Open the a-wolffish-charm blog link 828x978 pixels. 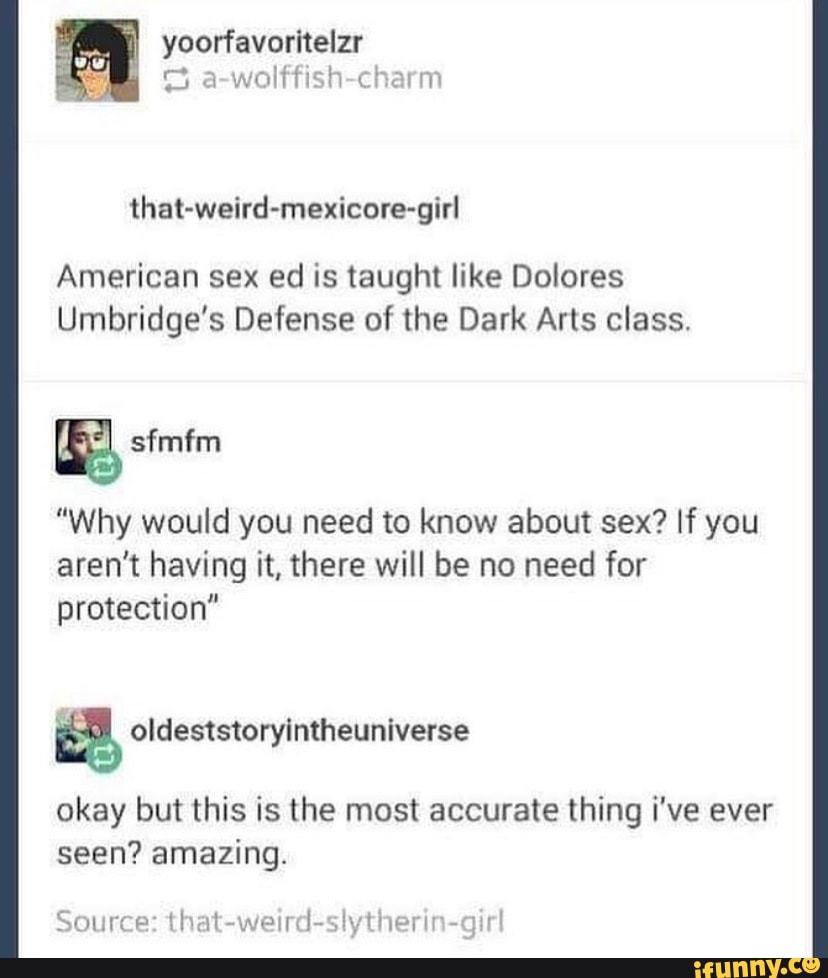point(322,79)
